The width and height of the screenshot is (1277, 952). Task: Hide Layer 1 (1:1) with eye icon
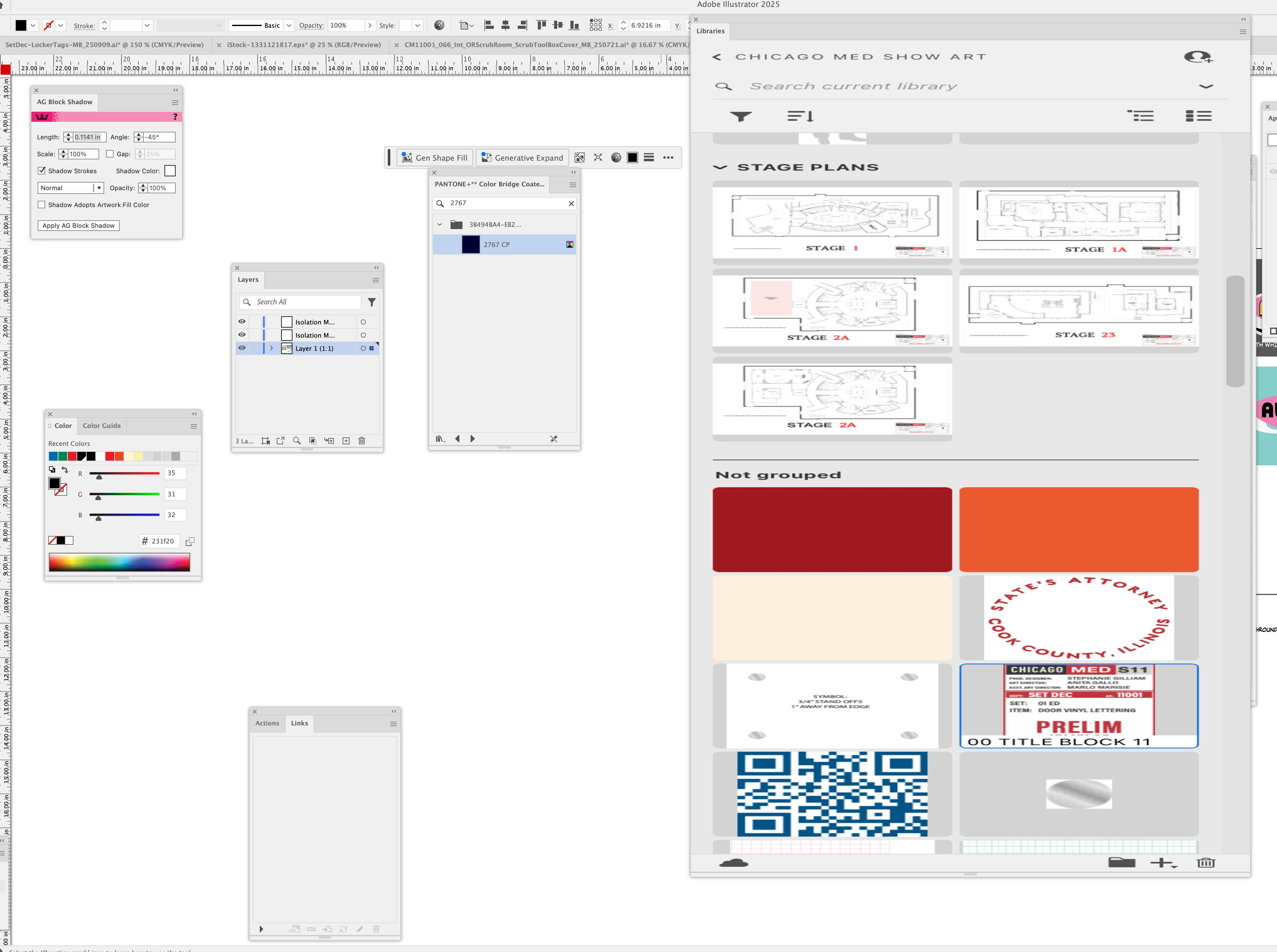pos(242,348)
